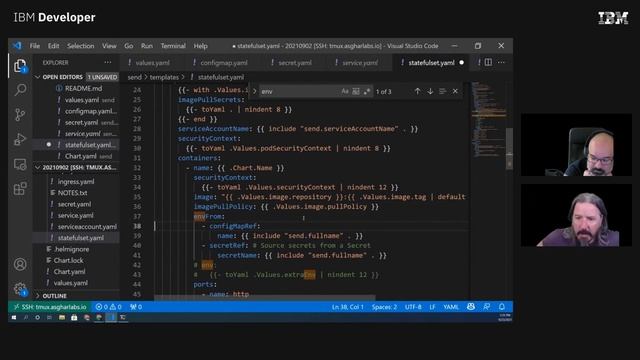The height and width of the screenshot is (360, 640).
Task: Click the Copilot status bar icon
Action: [471, 307]
